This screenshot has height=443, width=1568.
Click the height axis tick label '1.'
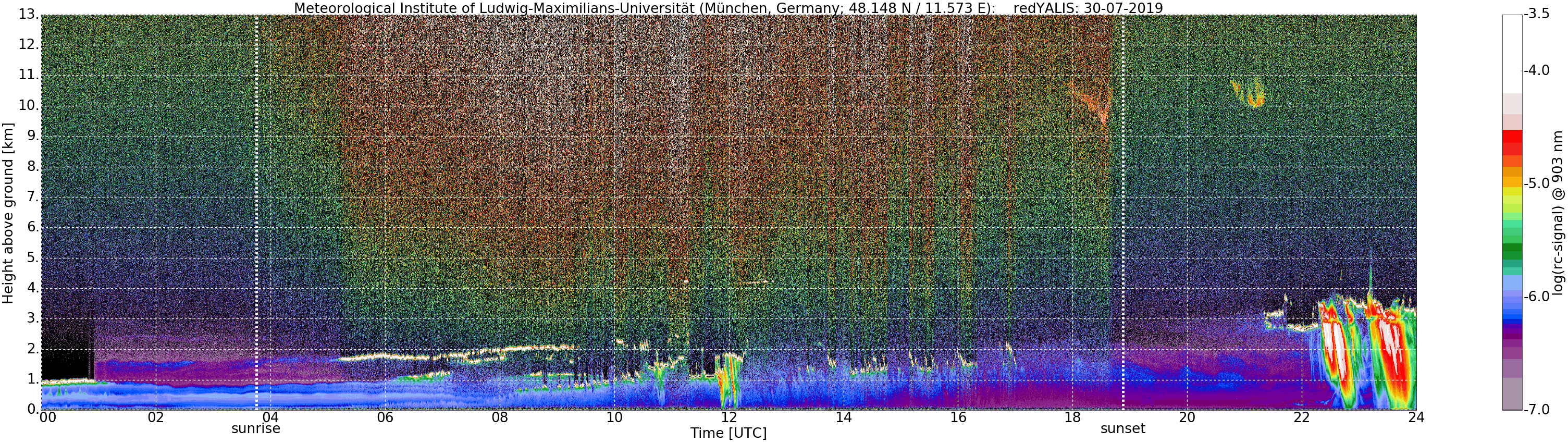click(33, 380)
